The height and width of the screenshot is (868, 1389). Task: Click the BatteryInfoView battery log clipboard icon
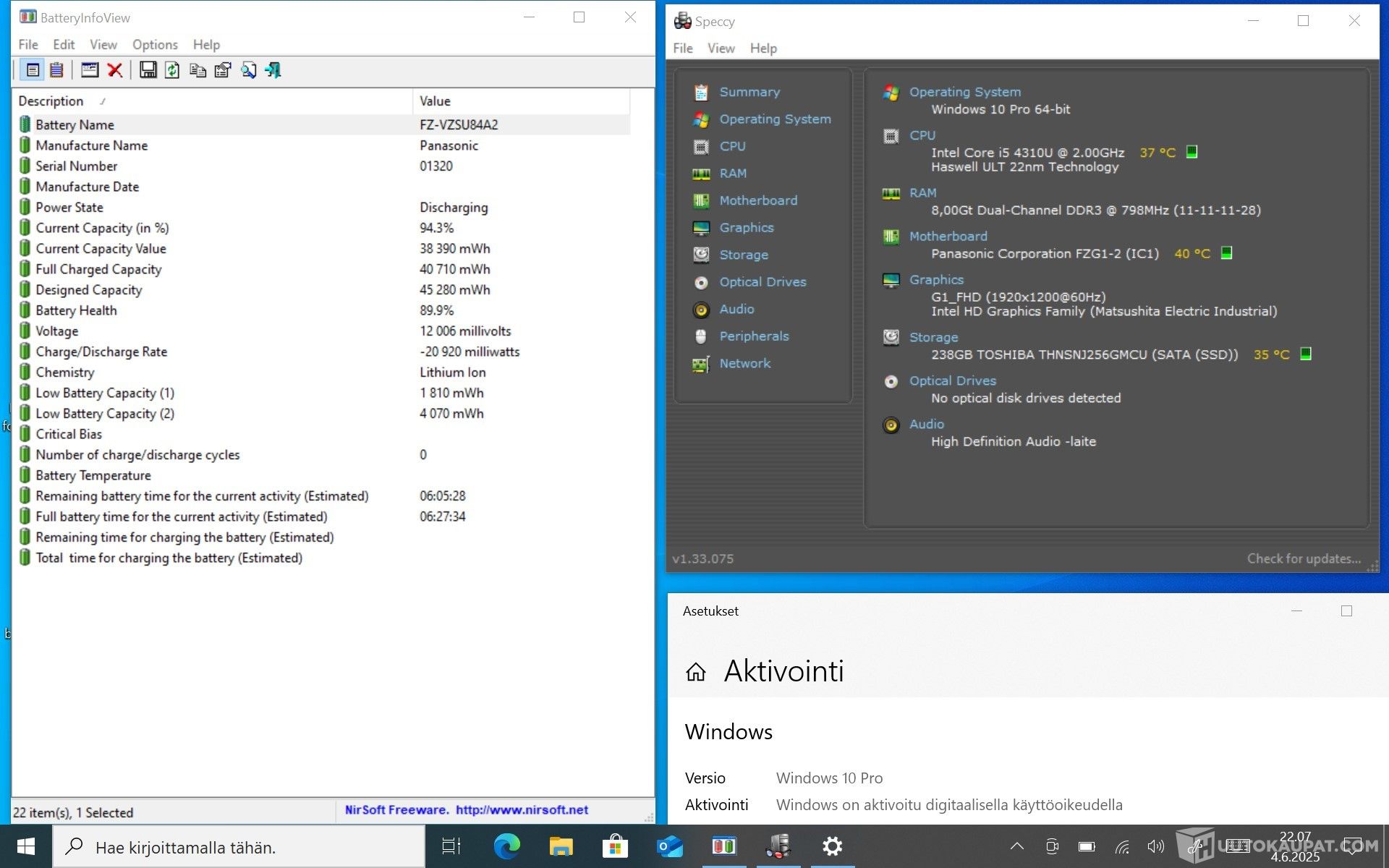[x=56, y=70]
